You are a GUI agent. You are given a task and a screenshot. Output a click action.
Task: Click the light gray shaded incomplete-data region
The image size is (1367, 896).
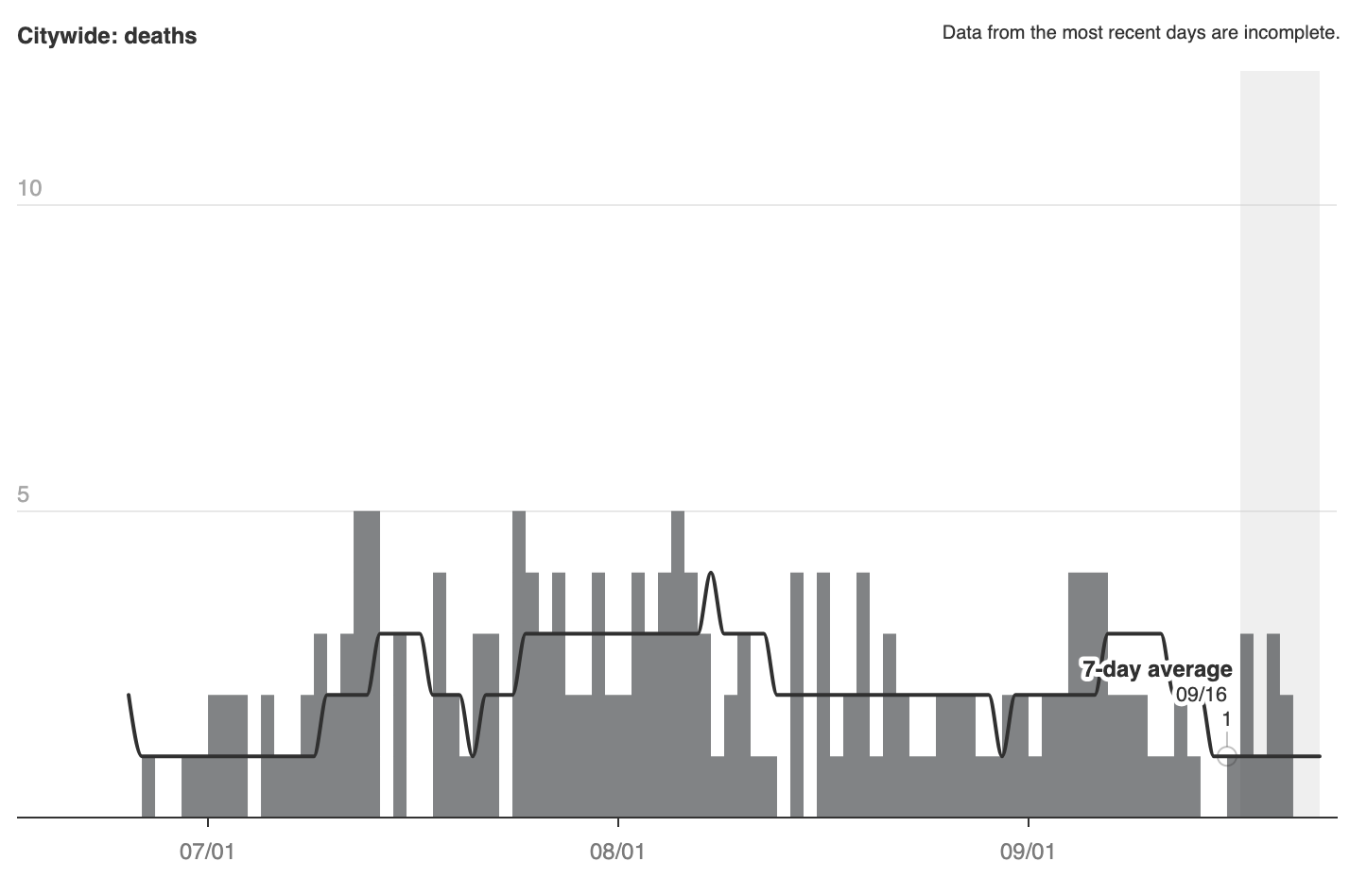[1279, 284]
